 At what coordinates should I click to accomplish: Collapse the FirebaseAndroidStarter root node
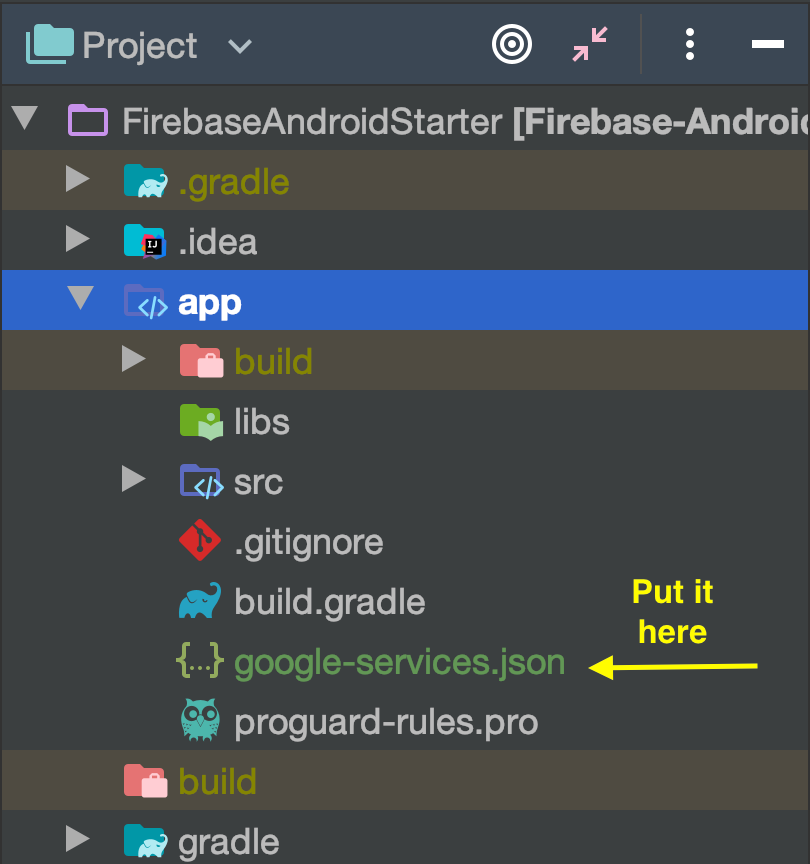(24, 120)
